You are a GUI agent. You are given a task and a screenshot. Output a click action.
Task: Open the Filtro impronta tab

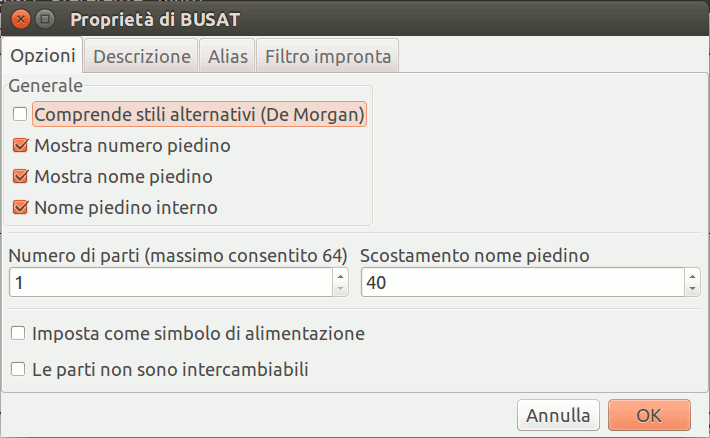(329, 56)
